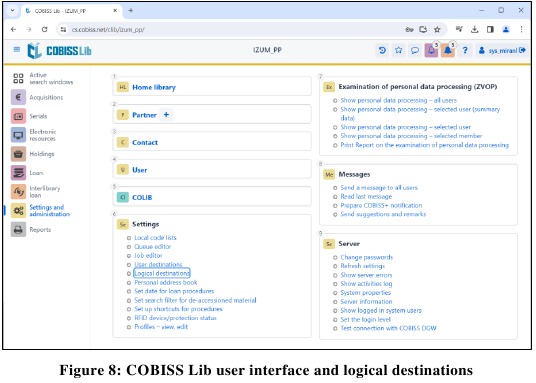Open RFID device/protection status

pos(175,318)
